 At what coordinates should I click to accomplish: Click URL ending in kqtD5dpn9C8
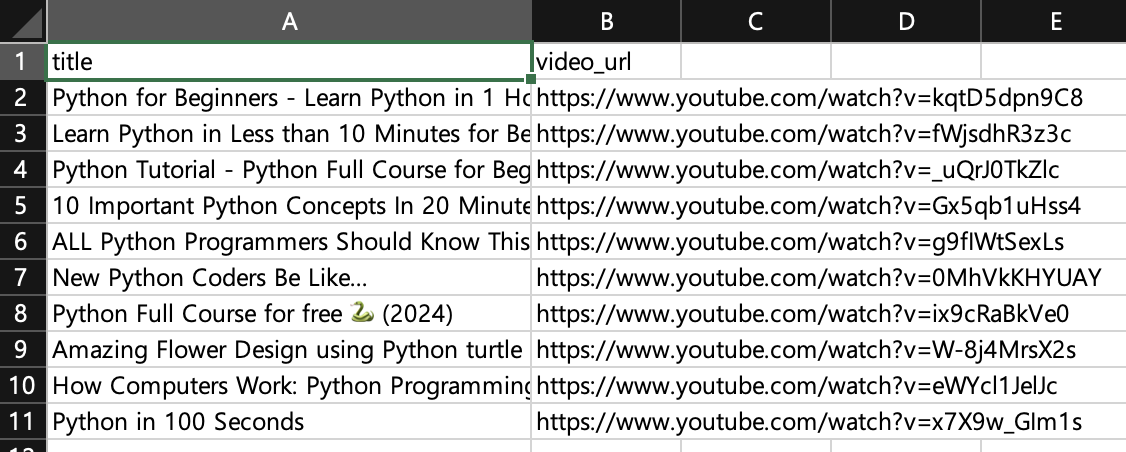tap(809, 97)
